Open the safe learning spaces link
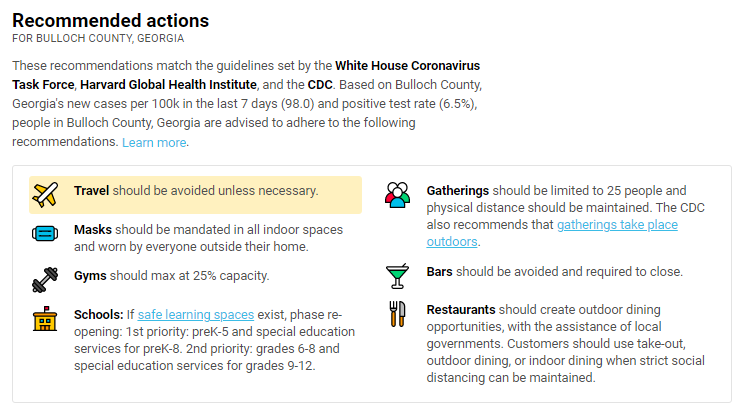Screen dimensions: 743x412 pos(196,314)
